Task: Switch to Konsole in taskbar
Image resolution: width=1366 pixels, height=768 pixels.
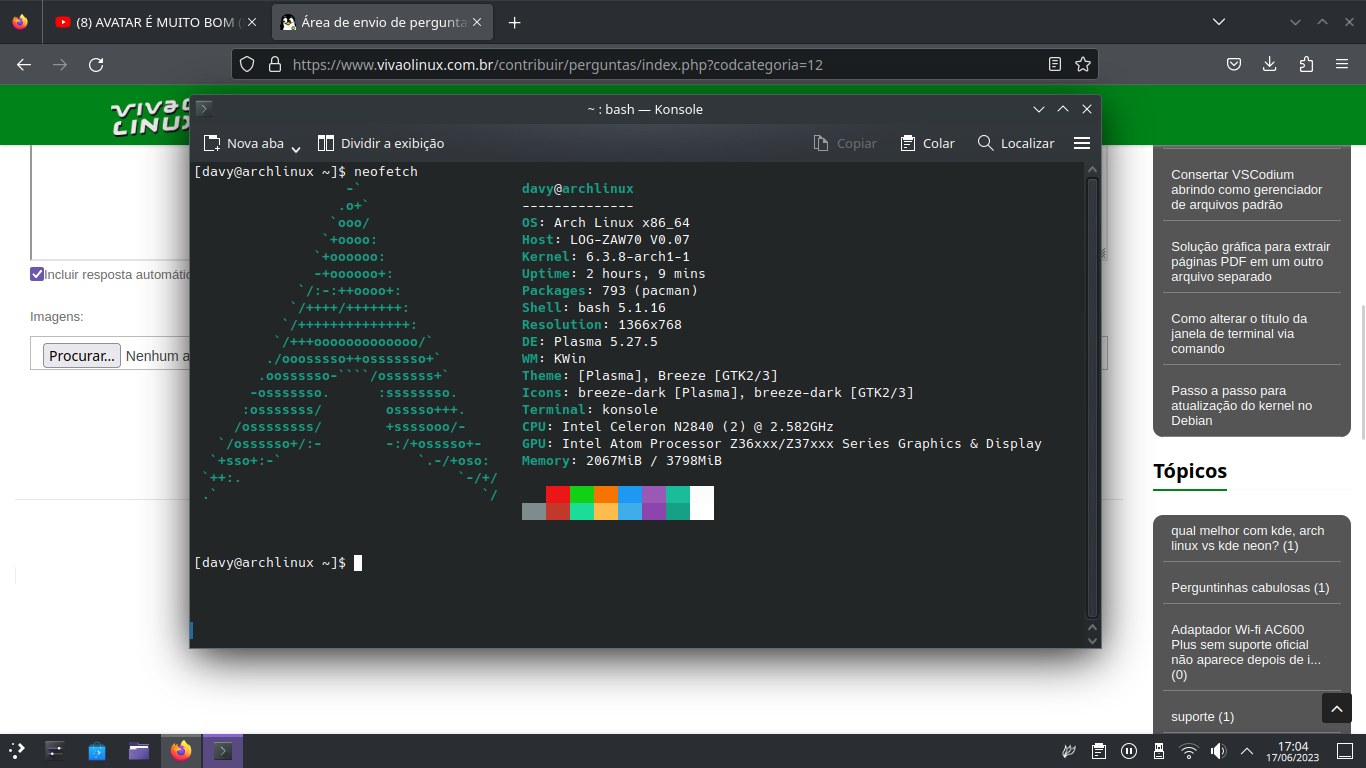Action: click(223, 750)
